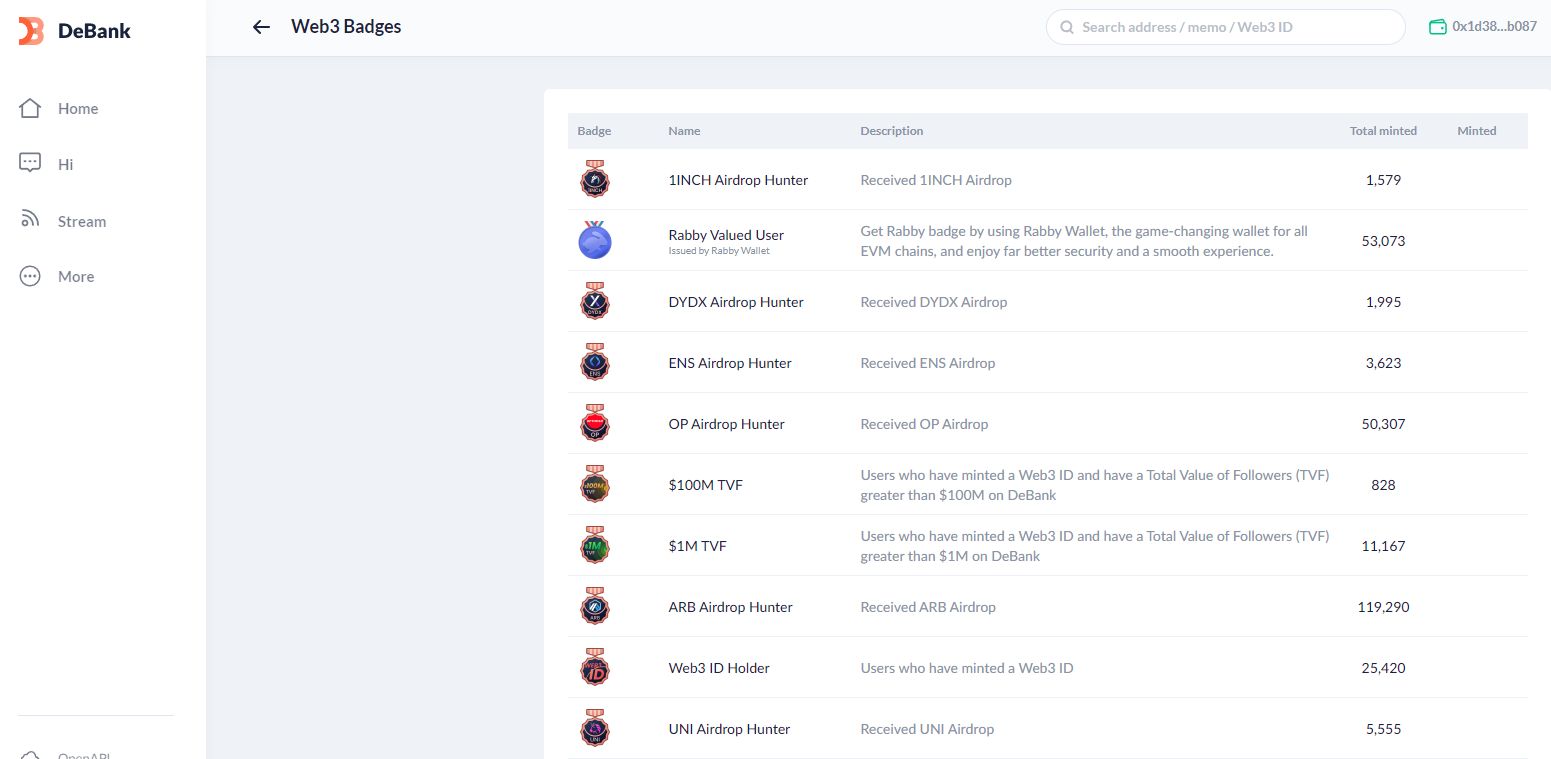The image size is (1551, 759).
Task: Click the total minted value 828
Action: click(1383, 485)
